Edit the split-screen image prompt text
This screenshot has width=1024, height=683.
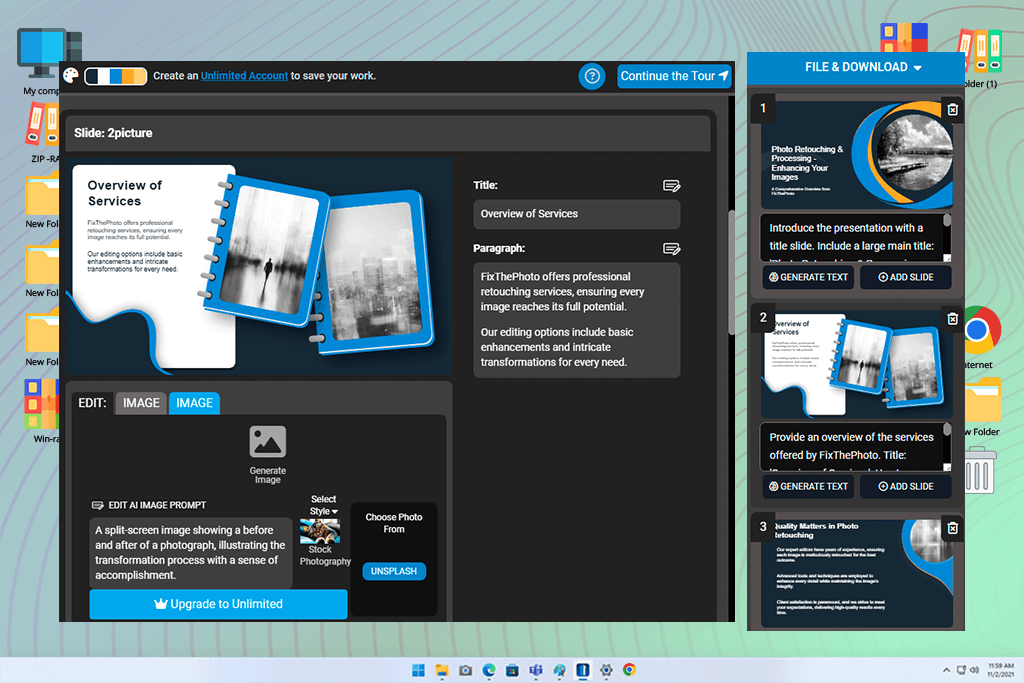click(x=191, y=552)
